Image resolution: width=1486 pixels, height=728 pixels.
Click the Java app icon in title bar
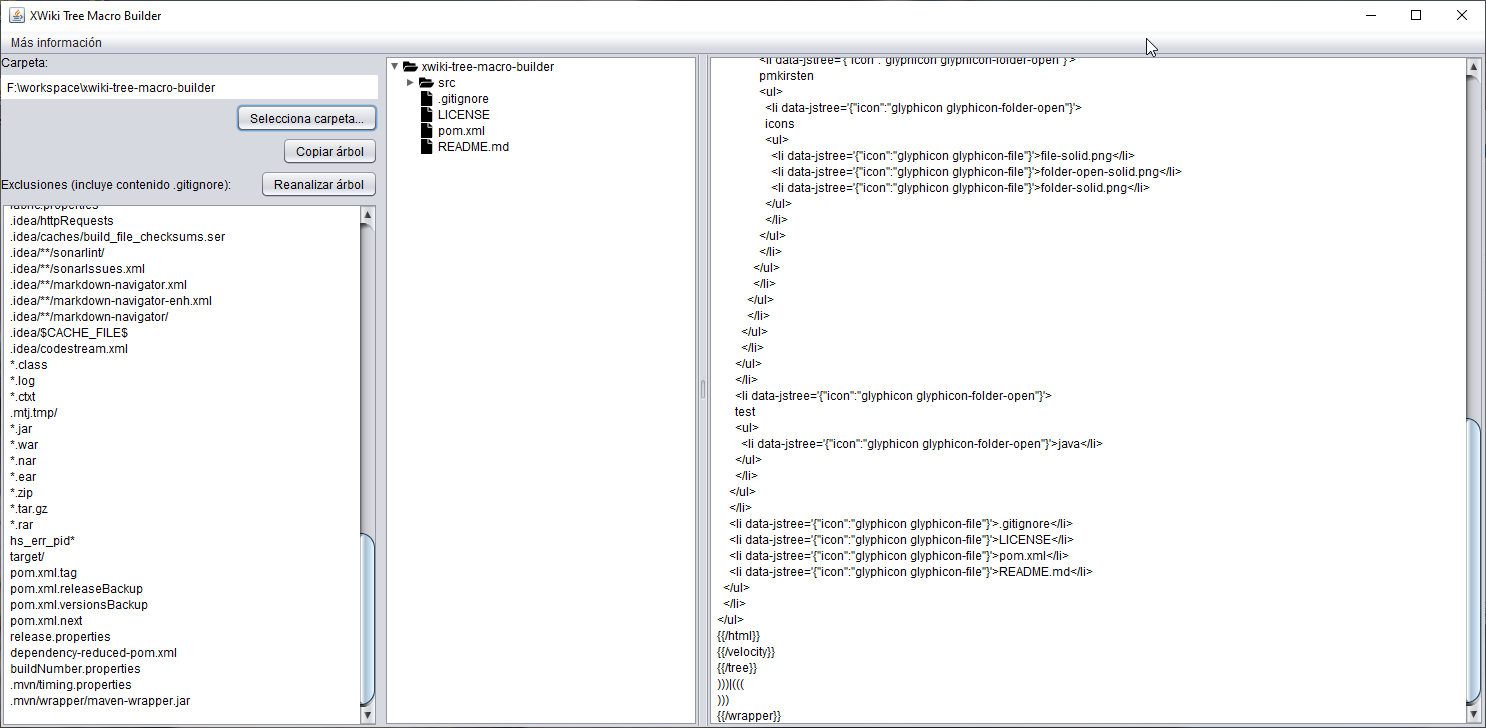[17, 16]
